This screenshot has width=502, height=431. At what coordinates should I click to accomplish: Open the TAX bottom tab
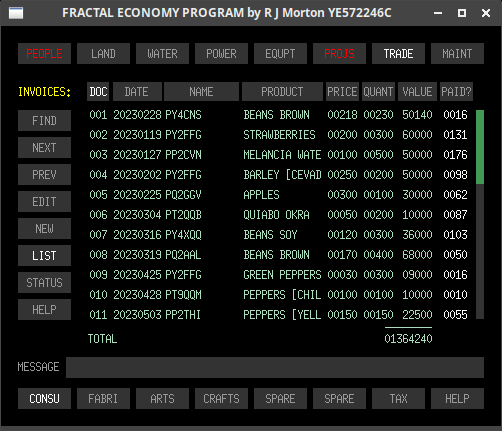tap(398, 398)
